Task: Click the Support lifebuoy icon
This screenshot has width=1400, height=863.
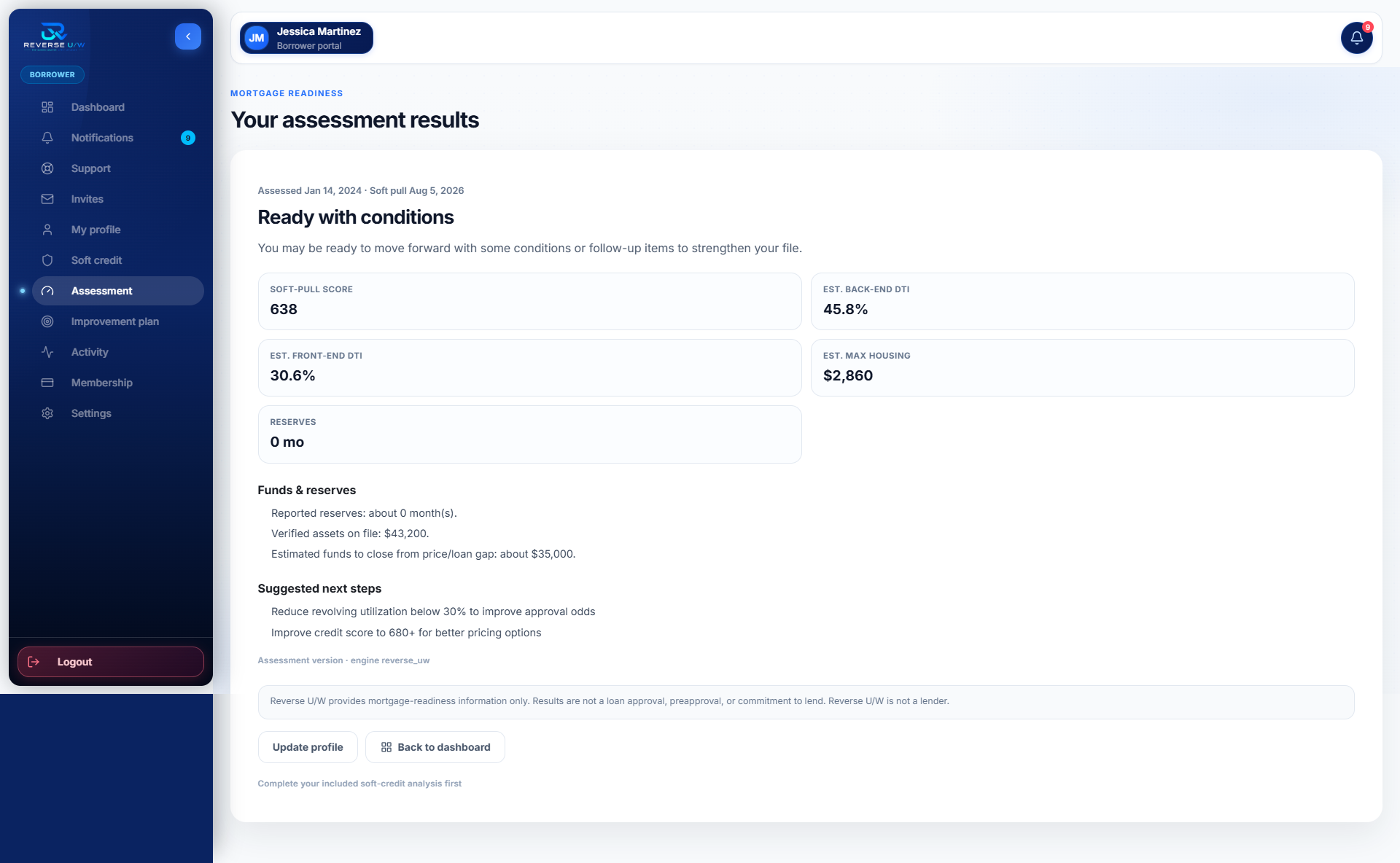Action: (47, 168)
